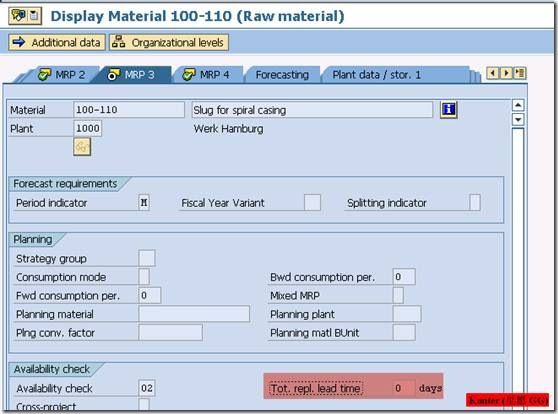Click the vertical scrollbar track
The image size is (558, 414).
518,267
